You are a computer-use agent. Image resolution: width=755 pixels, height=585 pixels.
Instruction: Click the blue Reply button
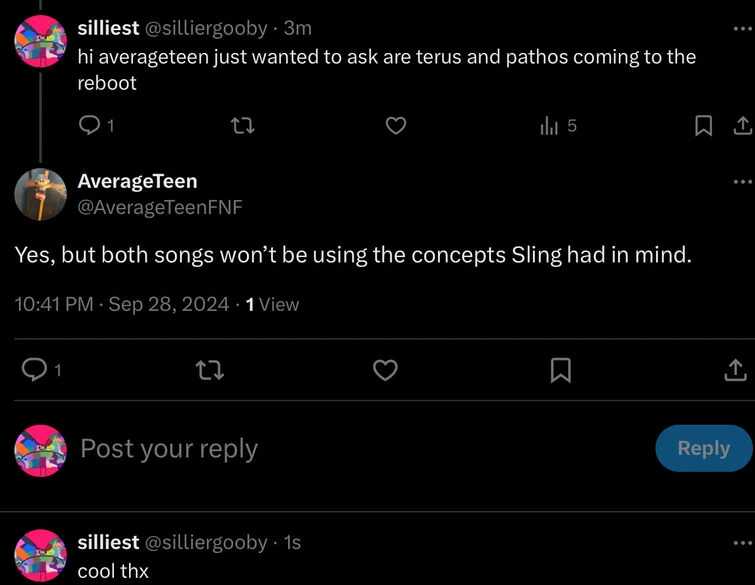(703, 448)
